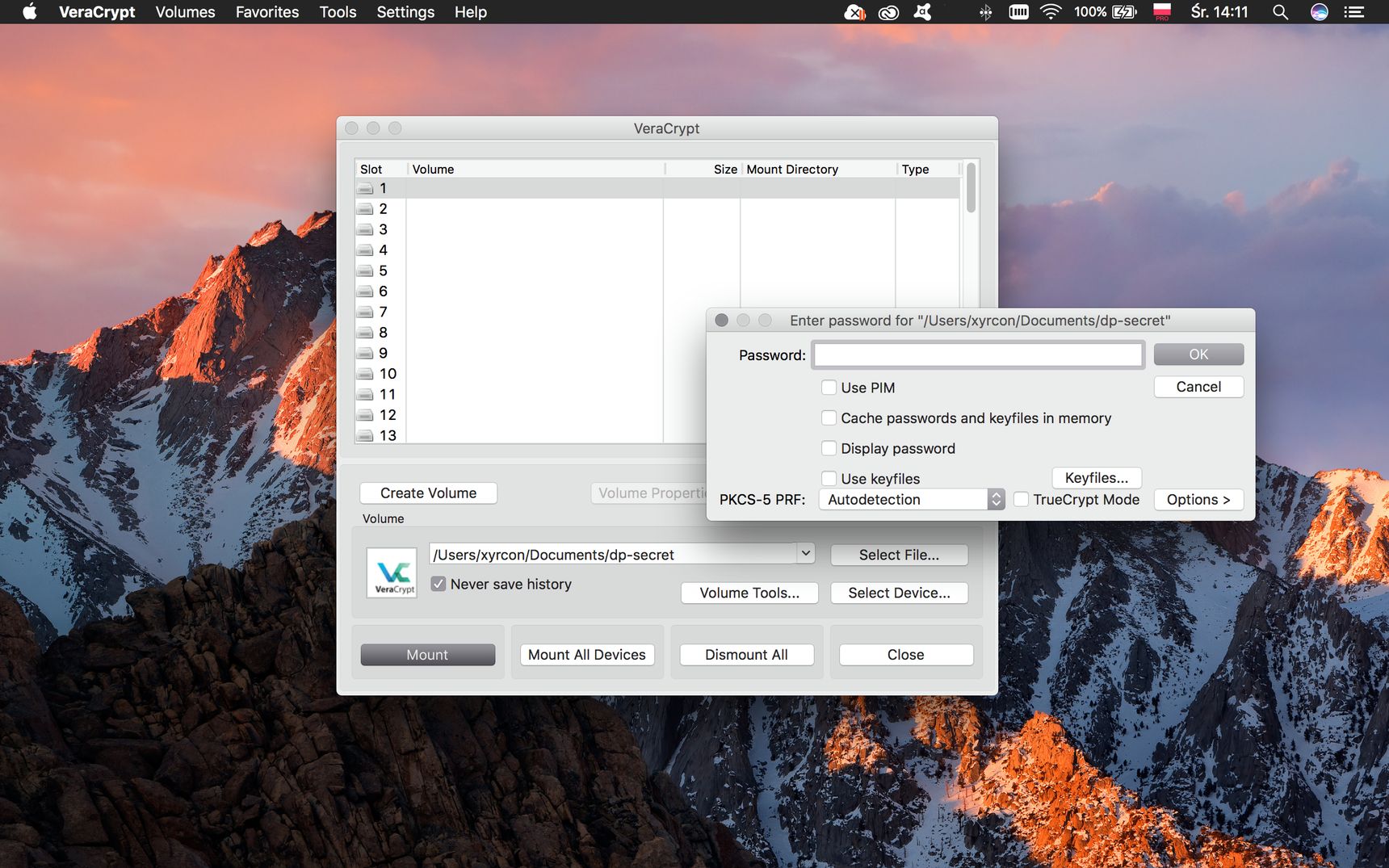
Task: Click the volume path text field
Action: point(614,555)
